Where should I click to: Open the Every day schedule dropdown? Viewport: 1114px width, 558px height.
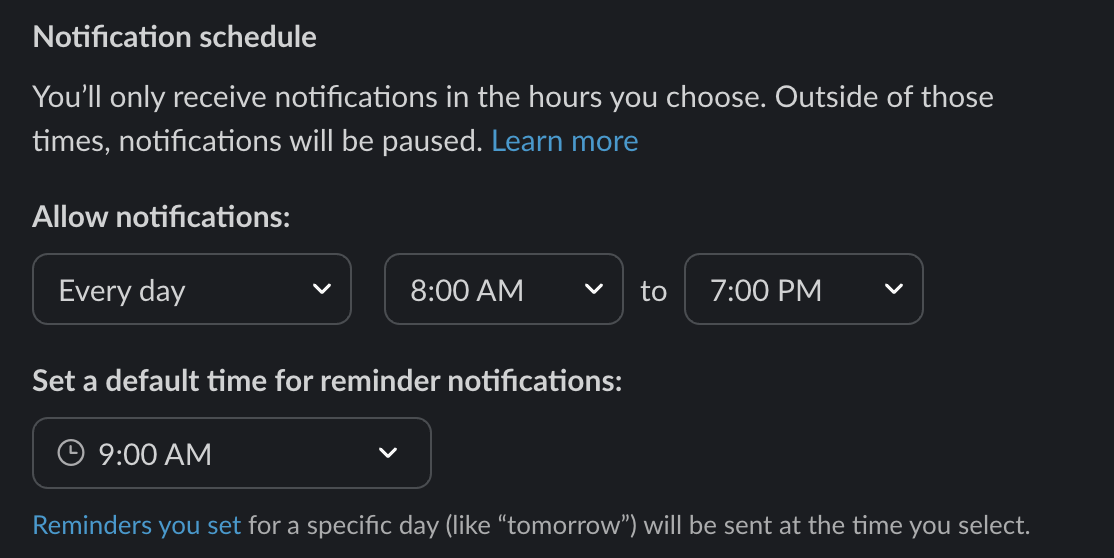click(192, 289)
